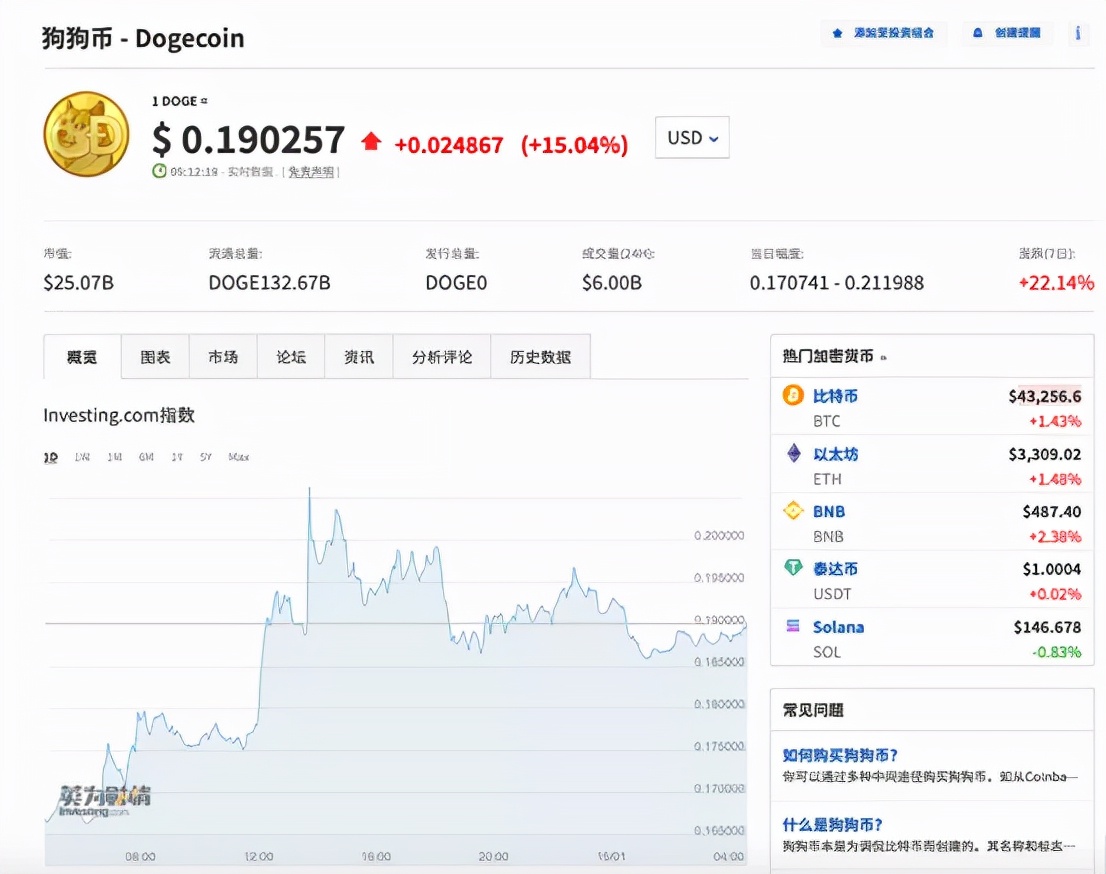This screenshot has width=1106, height=874.
Task: Select the 1M chart time range
Action: pyautogui.click(x=114, y=457)
